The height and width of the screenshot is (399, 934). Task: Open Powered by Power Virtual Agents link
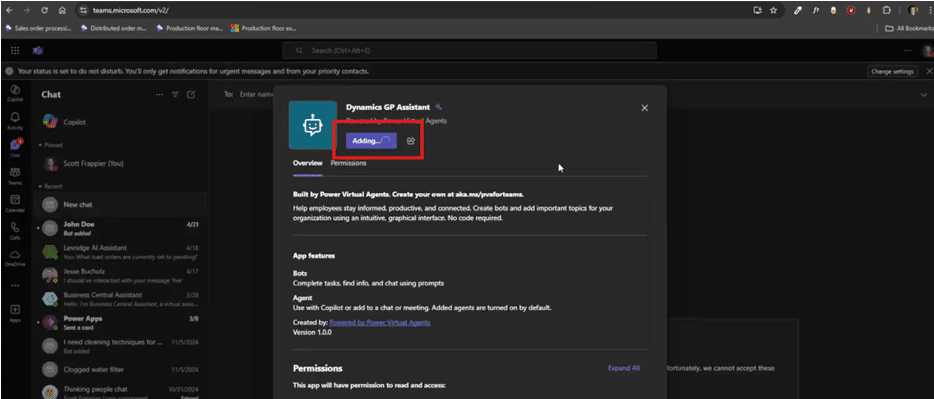[379, 322]
